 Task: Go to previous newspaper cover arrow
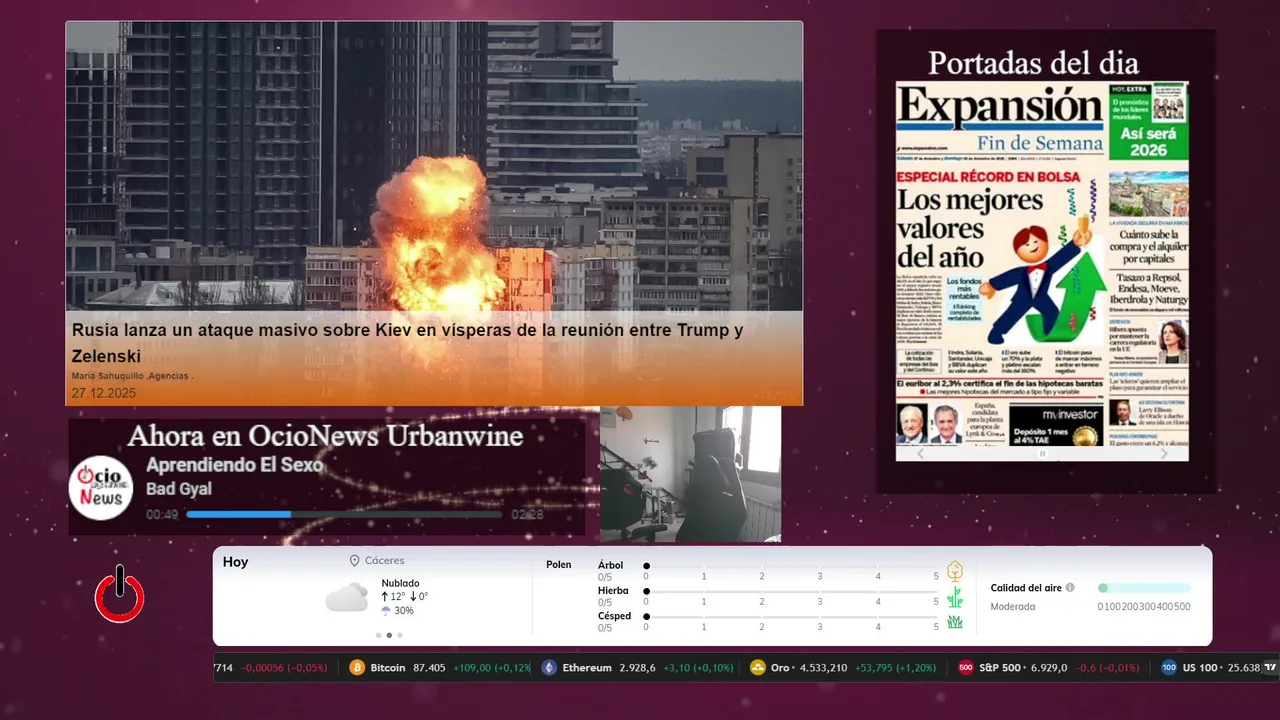(x=921, y=454)
